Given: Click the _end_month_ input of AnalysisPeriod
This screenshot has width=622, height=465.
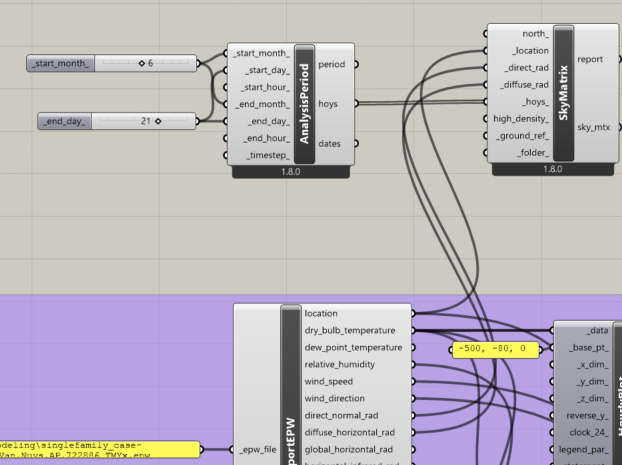Looking at the screenshot, I should tap(262, 104).
